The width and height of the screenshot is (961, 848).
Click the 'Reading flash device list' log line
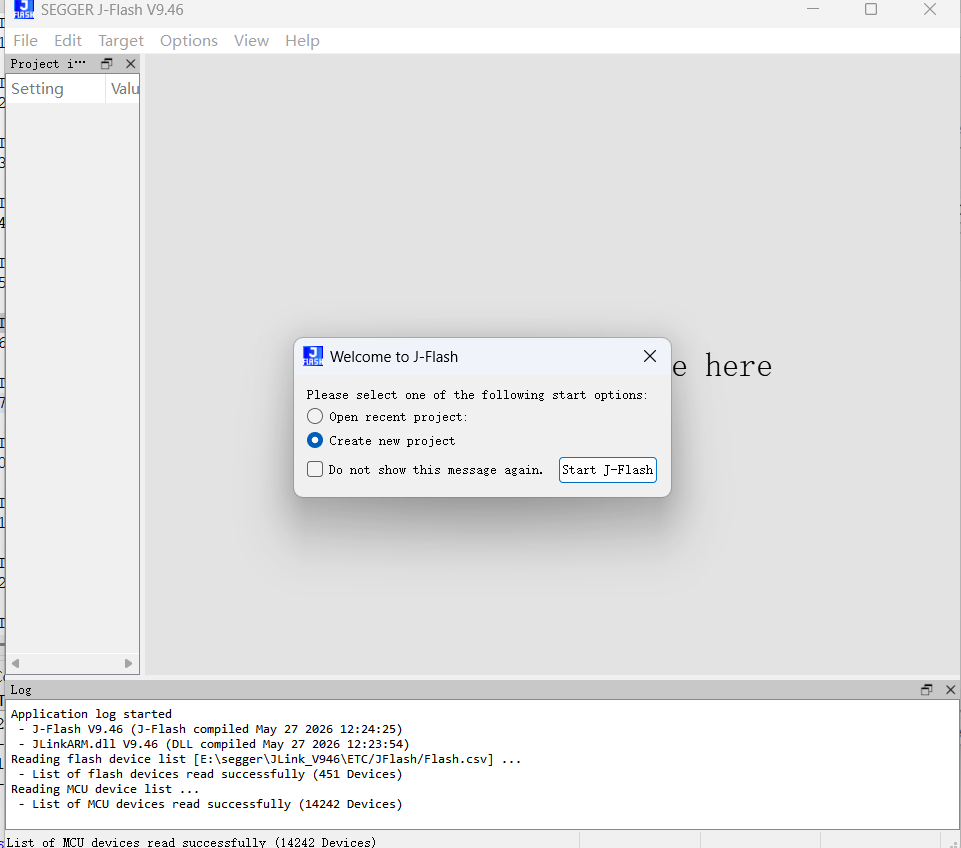[266, 759]
